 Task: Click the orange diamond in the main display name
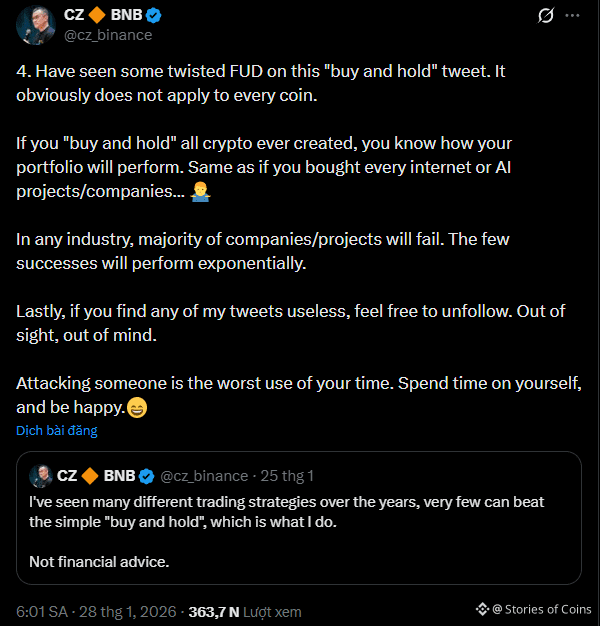click(x=99, y=15)
